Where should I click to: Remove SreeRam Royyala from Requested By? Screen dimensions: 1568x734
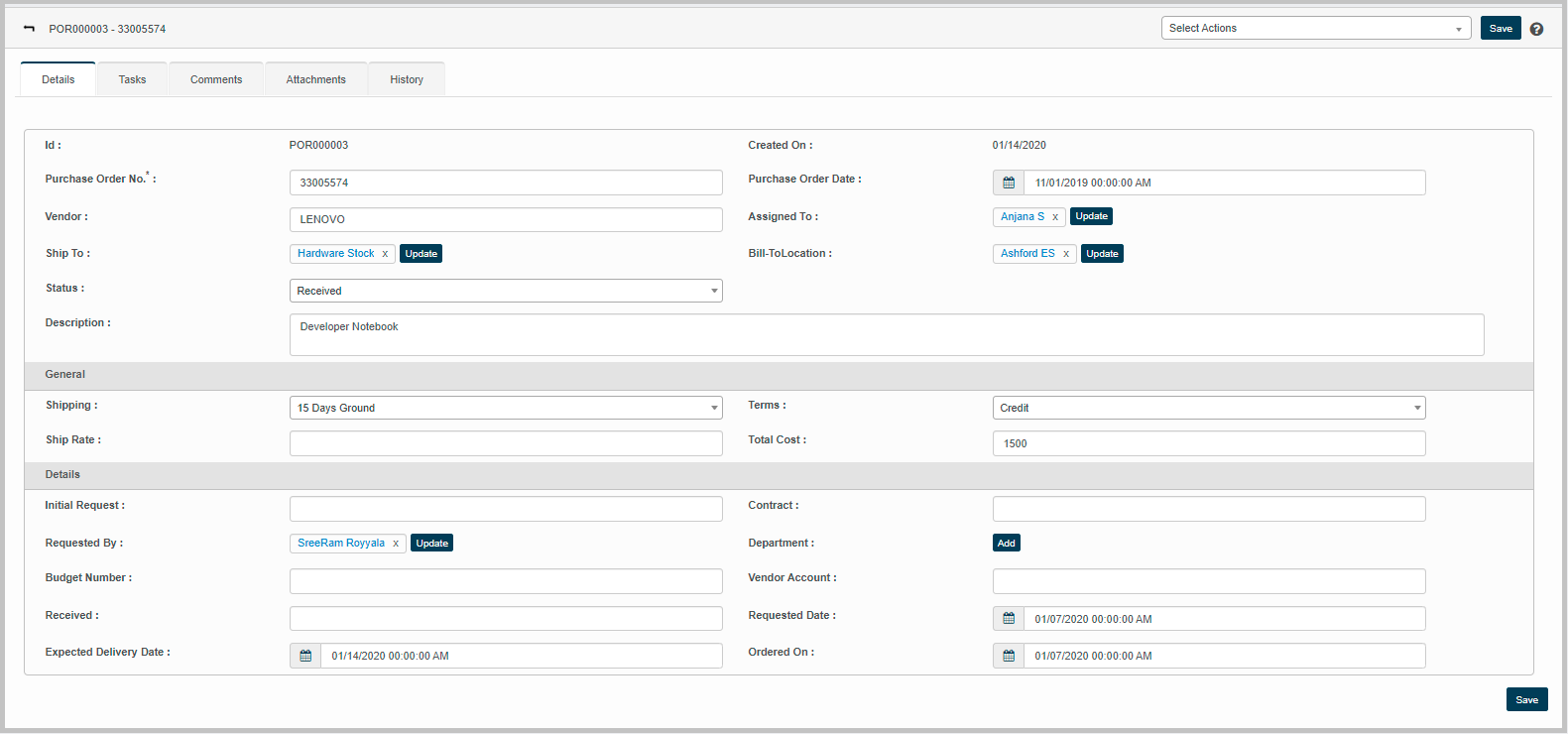click(396, 544)
